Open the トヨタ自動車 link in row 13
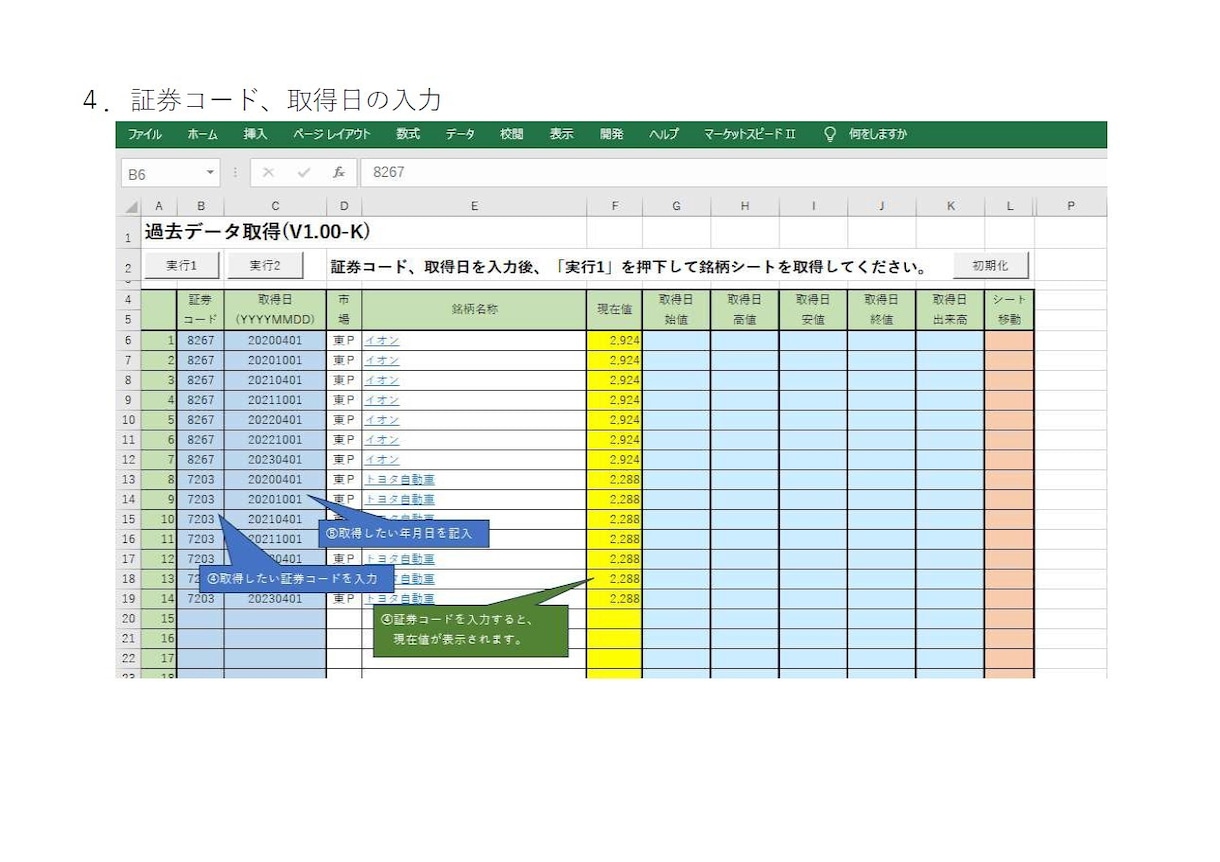 click(399, 480)
